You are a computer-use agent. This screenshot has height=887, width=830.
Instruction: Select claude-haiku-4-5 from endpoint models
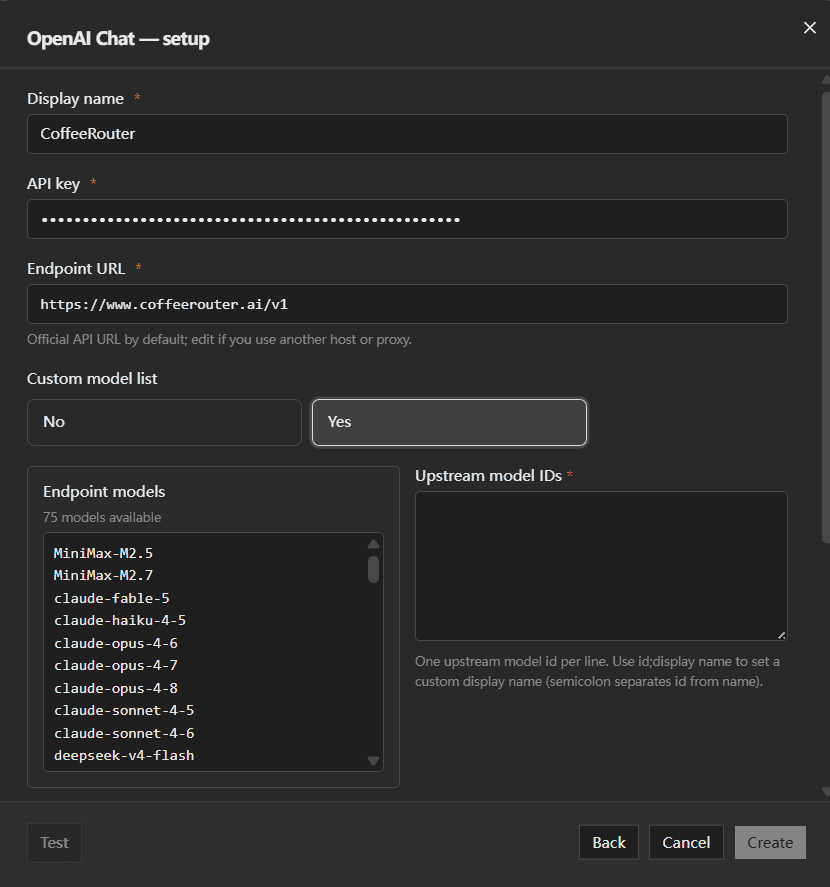120,621
